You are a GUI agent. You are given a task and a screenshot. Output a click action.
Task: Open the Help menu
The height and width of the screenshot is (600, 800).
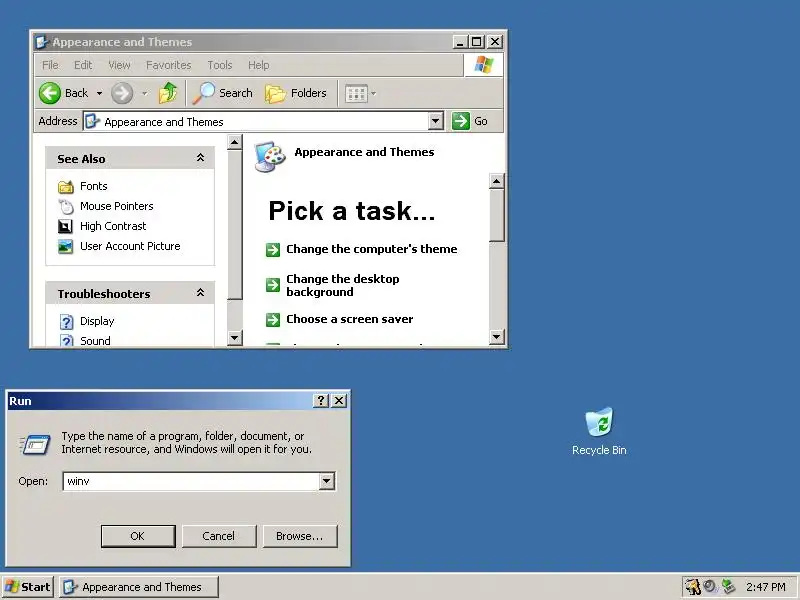(x=259, y=65)
